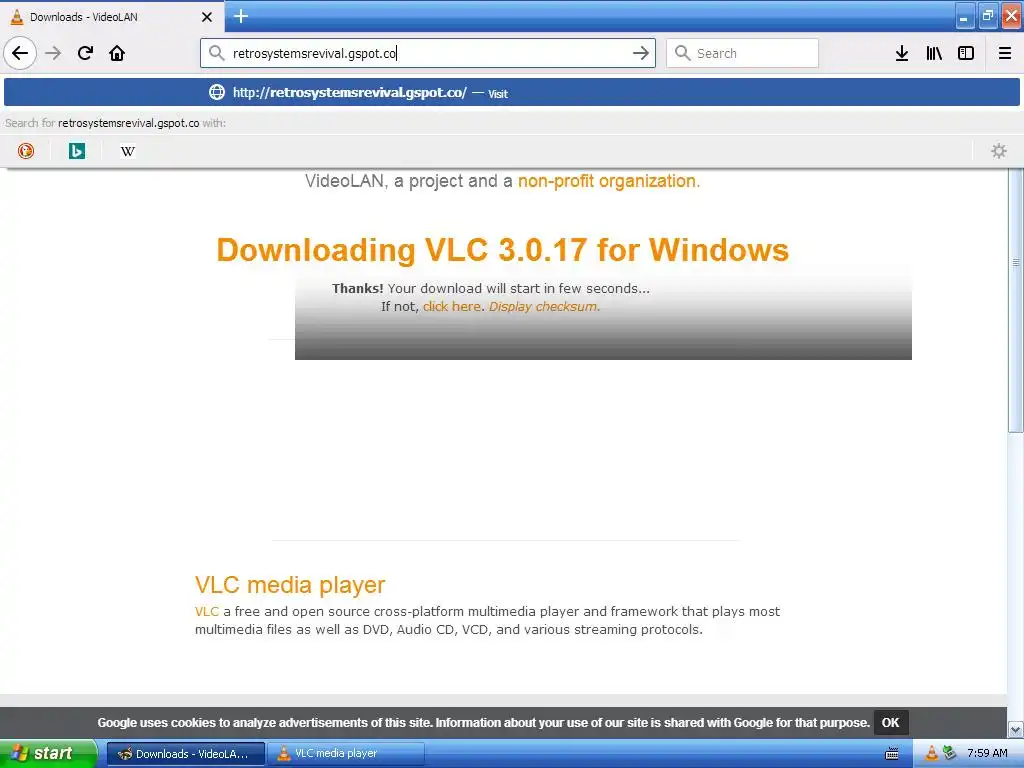Search with Wikipedia one-off engine
The width and height of the screenshot is (1024, 768).
click(128, 151)
